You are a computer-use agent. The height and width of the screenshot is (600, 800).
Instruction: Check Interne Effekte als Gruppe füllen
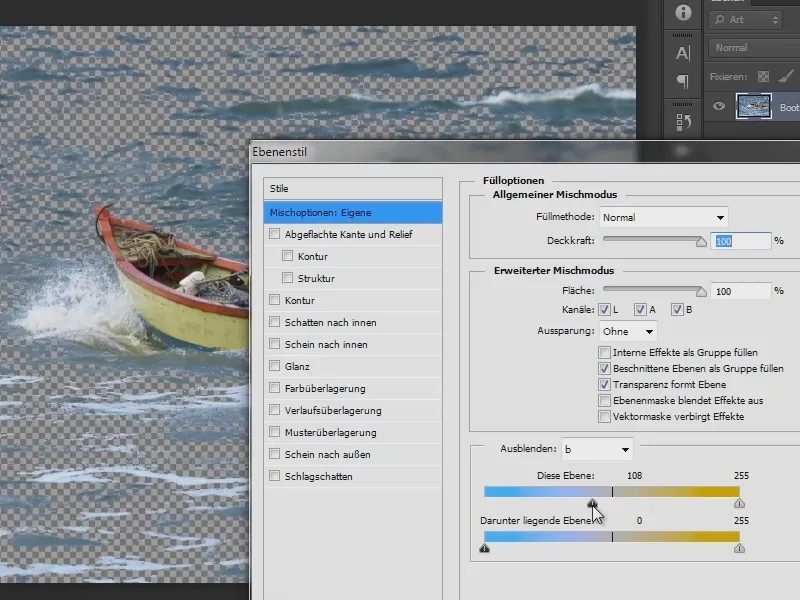click(605, 352)
